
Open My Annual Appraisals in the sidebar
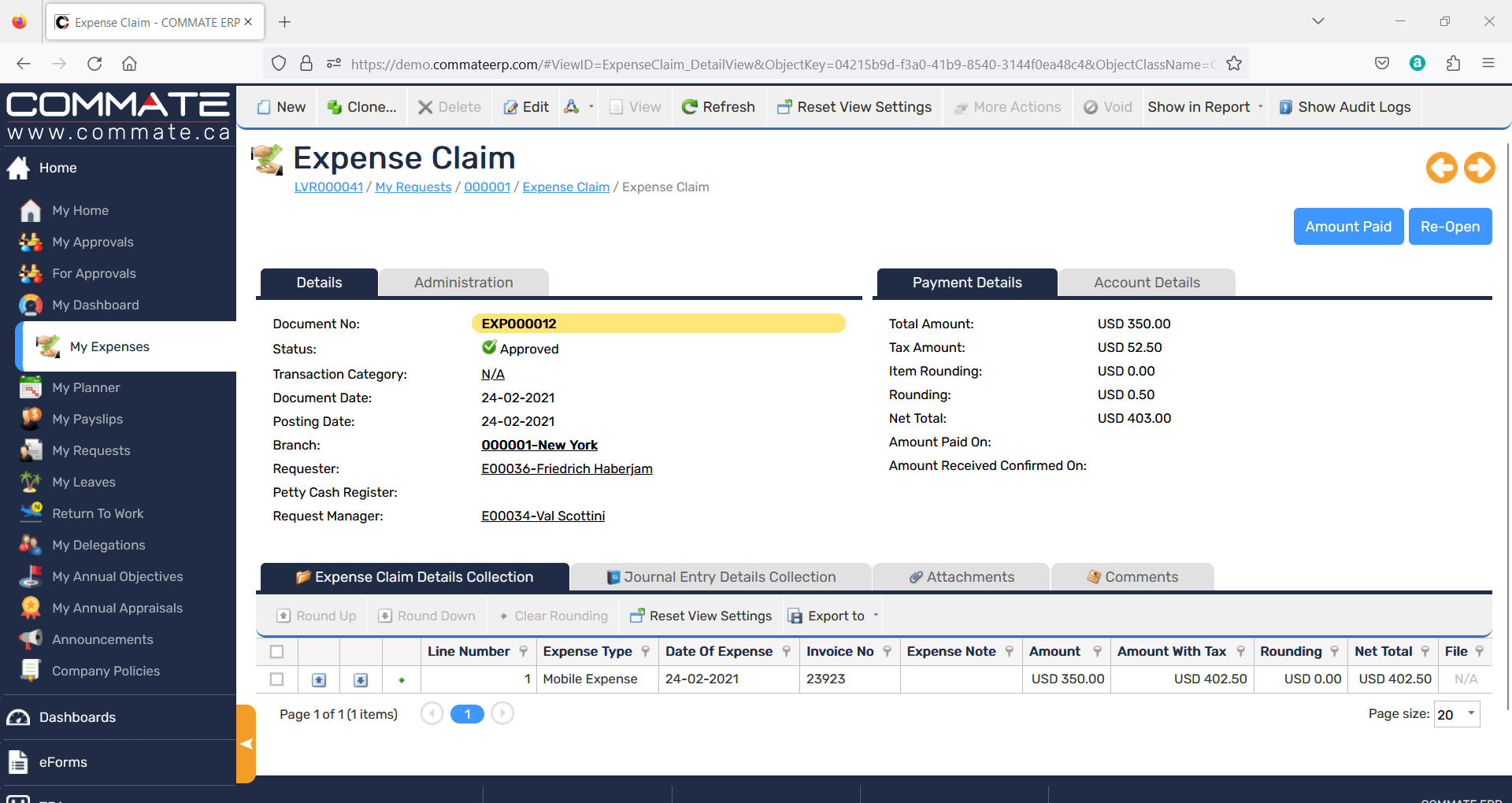117,608
